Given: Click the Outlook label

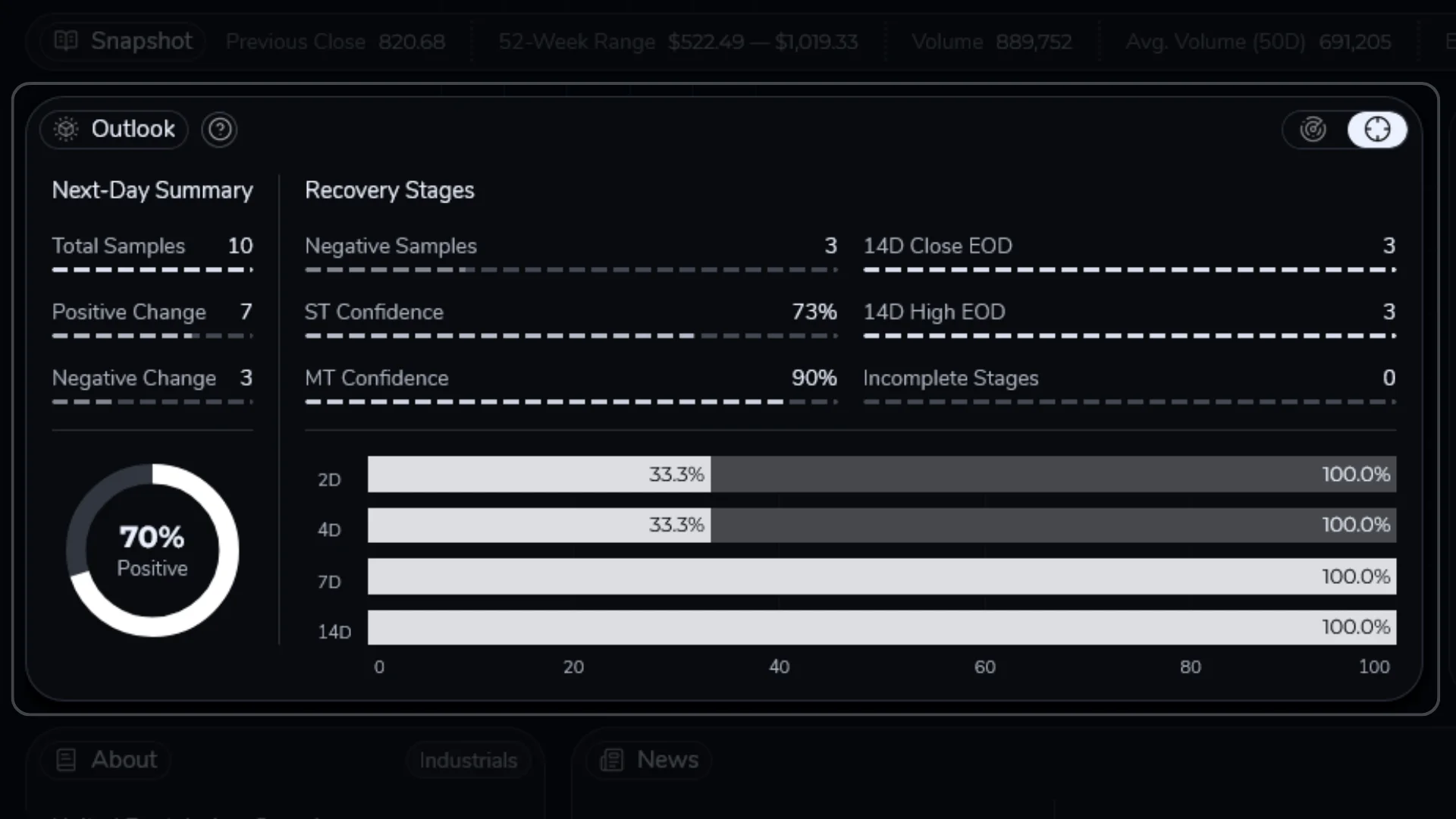Looking at the screenshot, I should point(133,129).
